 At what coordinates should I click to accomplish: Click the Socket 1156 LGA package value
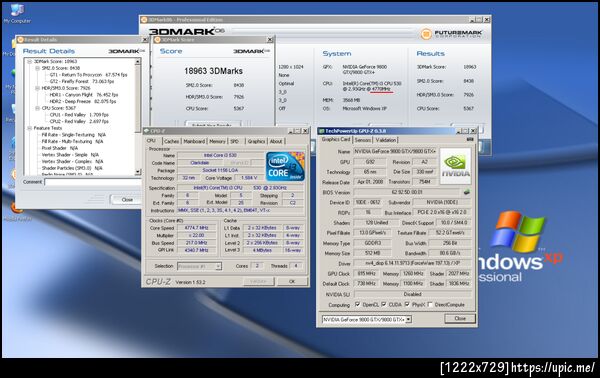220,170
